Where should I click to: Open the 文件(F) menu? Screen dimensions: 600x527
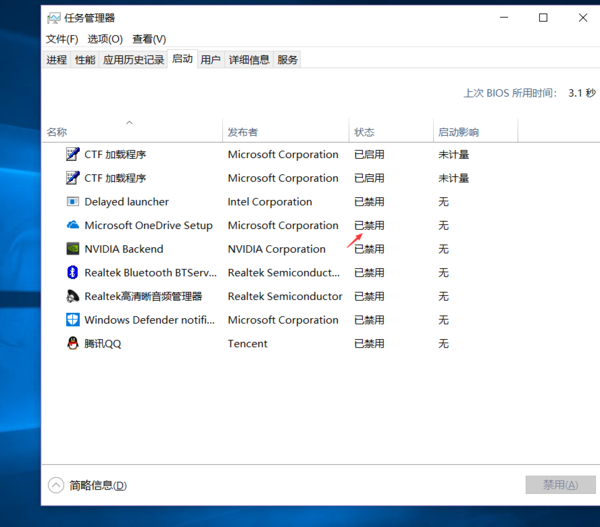(x=62, y=39)
